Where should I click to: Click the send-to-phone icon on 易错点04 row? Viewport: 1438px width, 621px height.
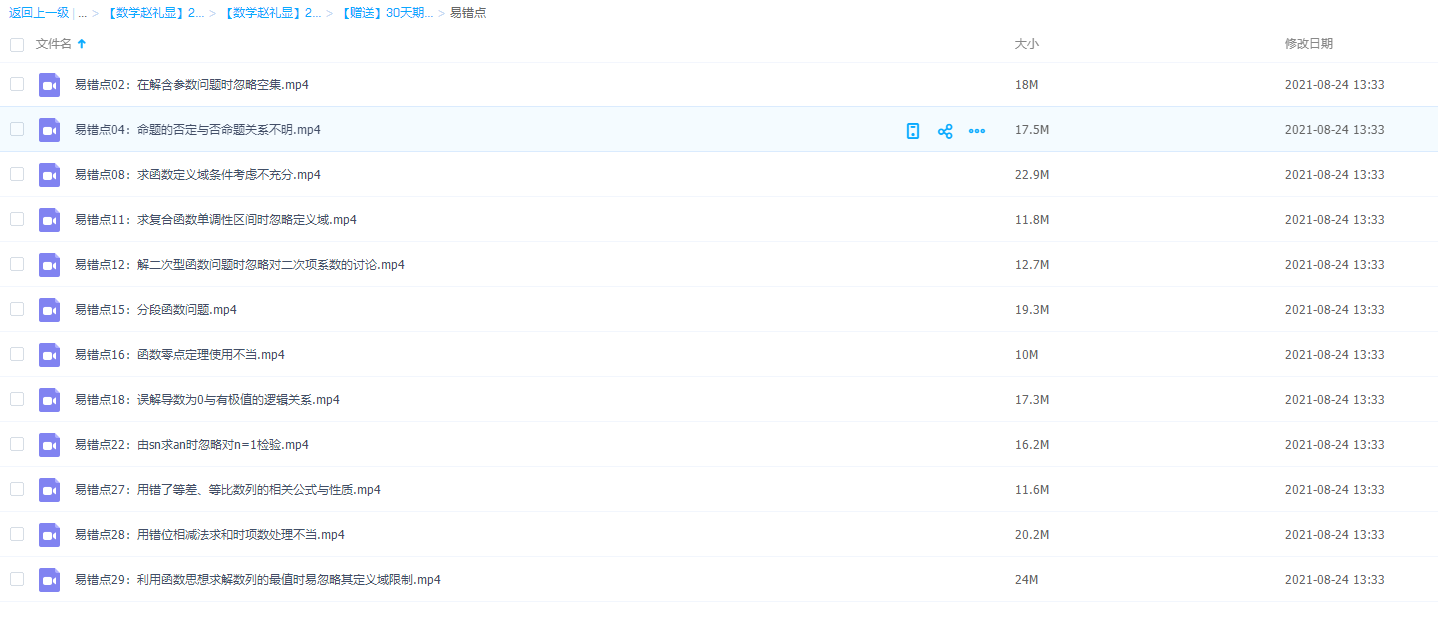(x=912, y=131)
